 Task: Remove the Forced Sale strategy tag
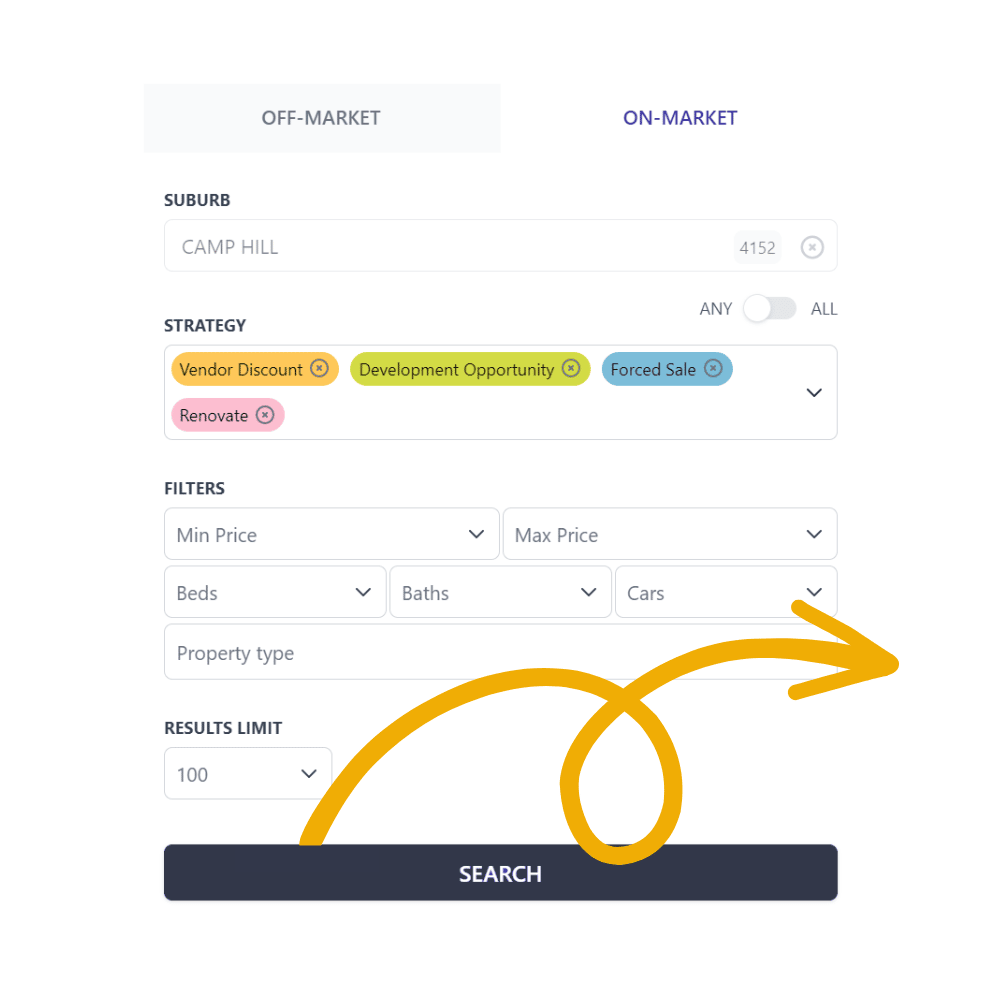pos(713,368)
